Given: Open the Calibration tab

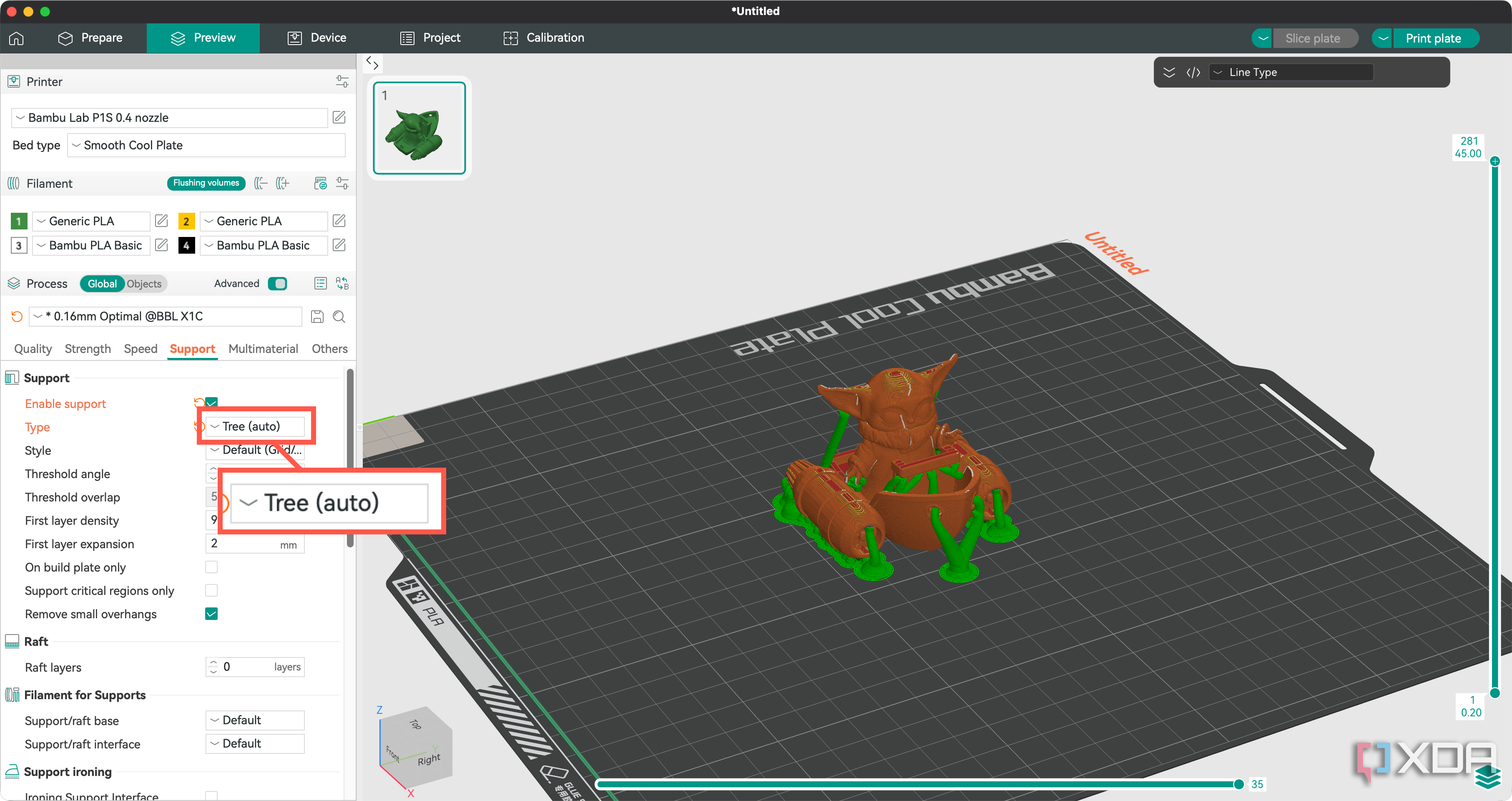Looking at the screenshot, I should [543, 38].
